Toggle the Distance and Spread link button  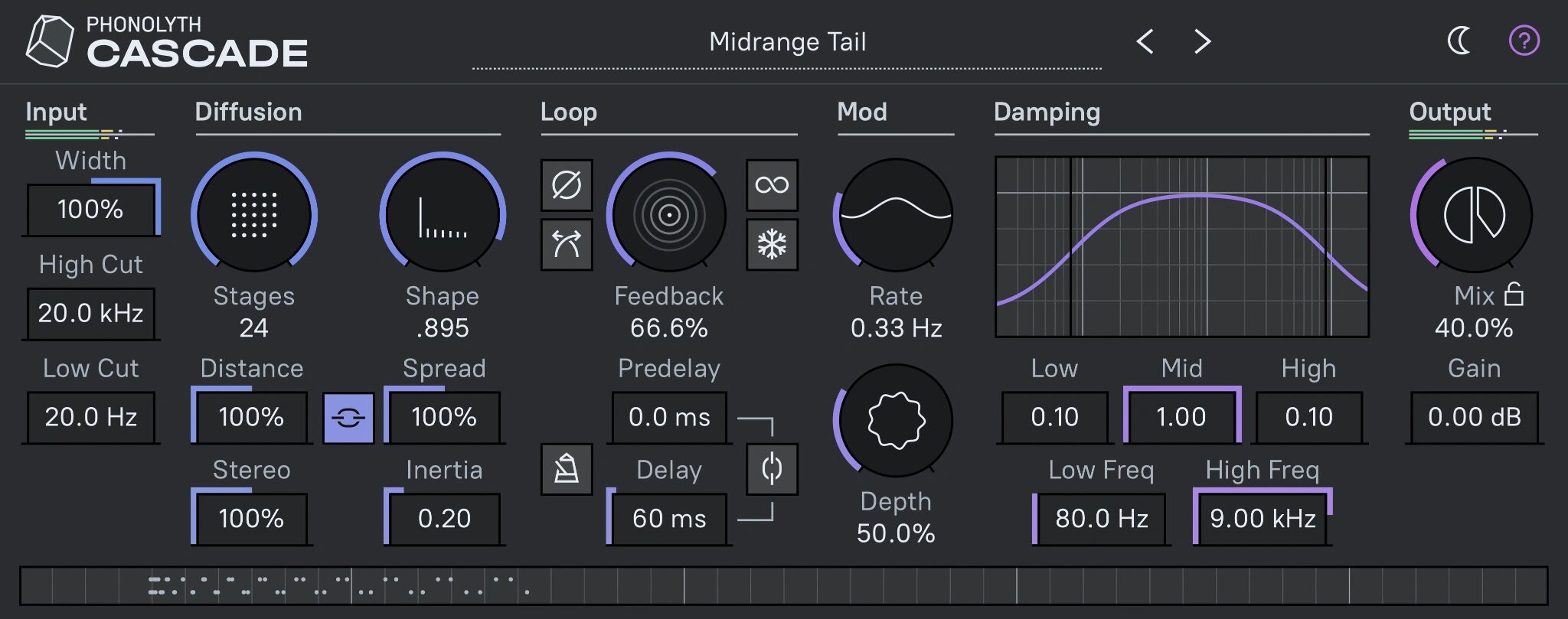coord(348,418)
